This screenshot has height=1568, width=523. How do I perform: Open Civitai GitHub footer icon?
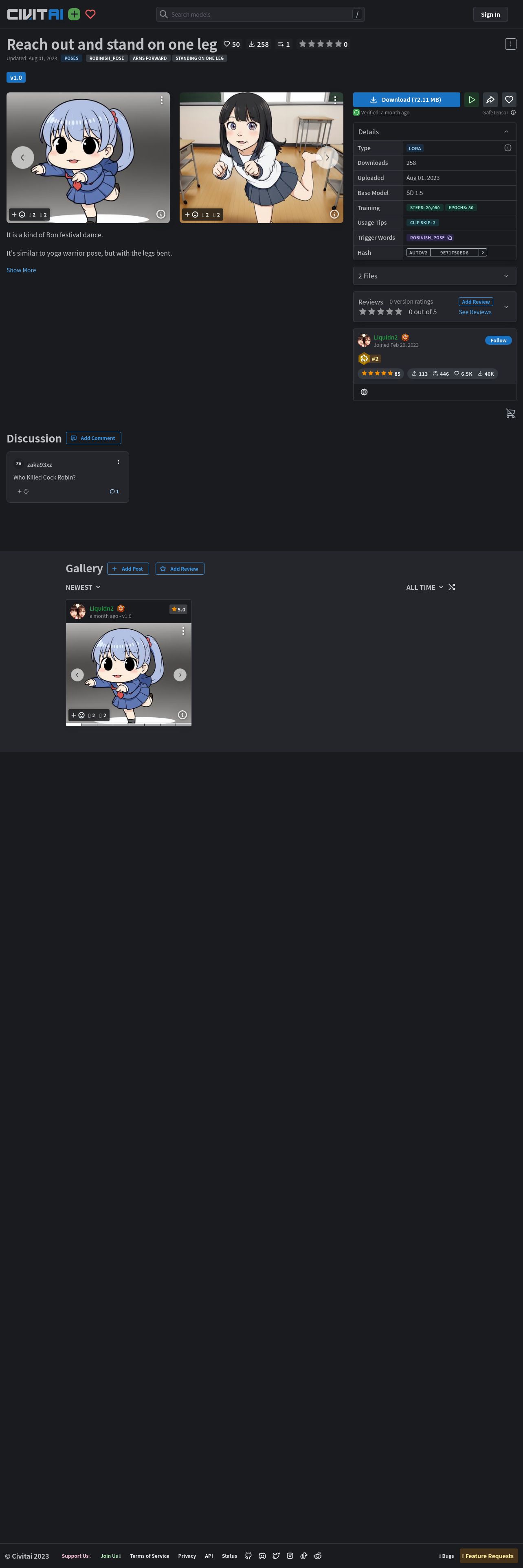pos(248,1556)
